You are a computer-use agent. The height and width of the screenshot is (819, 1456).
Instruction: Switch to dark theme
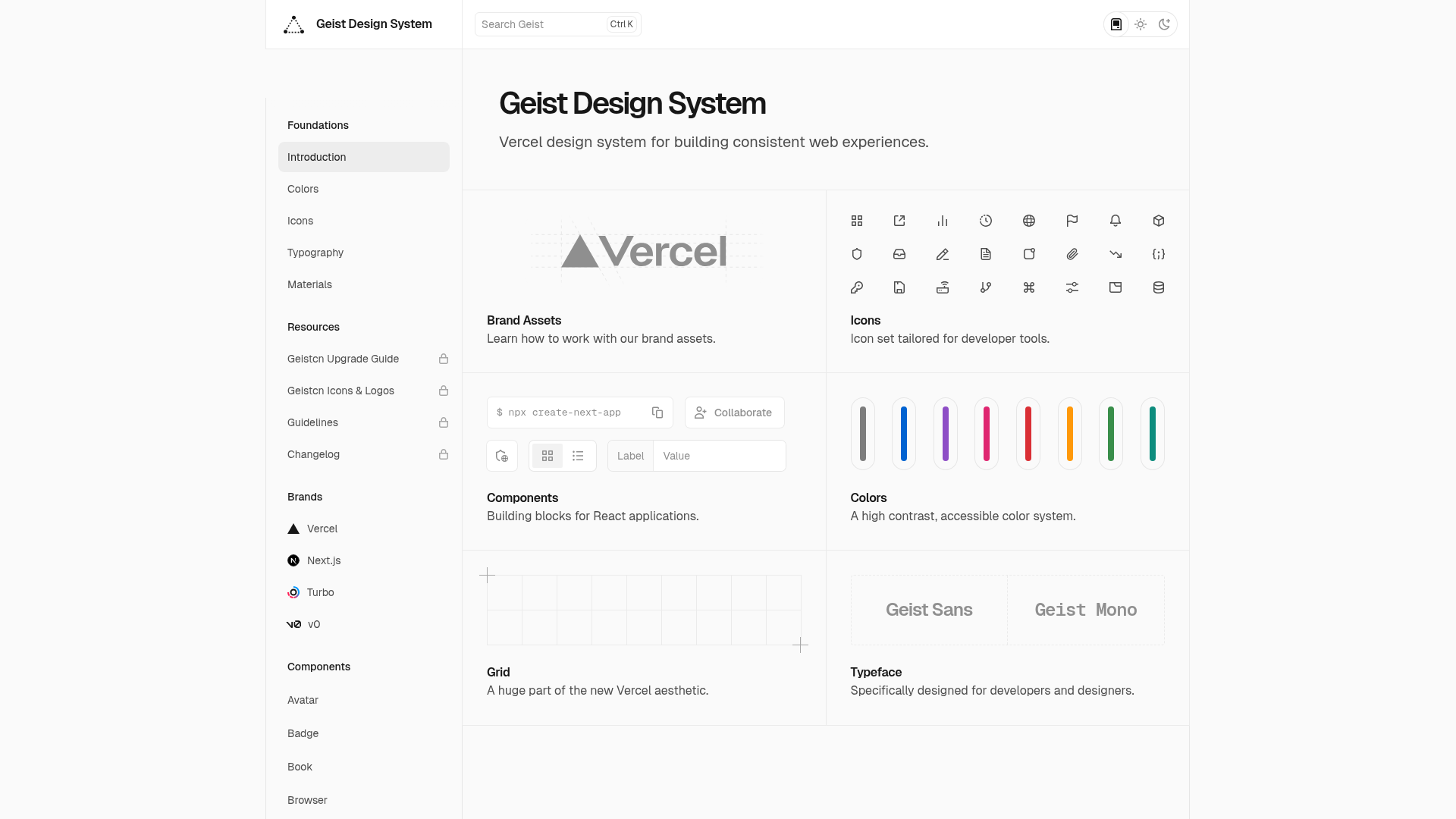(x=1165, y=24)
